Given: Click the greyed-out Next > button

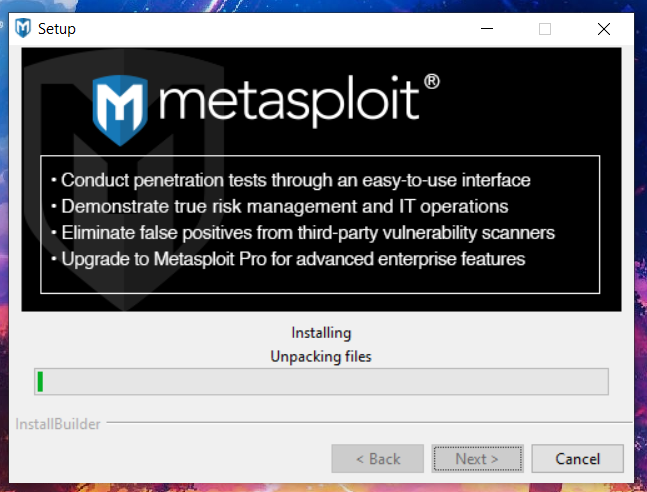Looking at the screenshot, I should [477, 459].
